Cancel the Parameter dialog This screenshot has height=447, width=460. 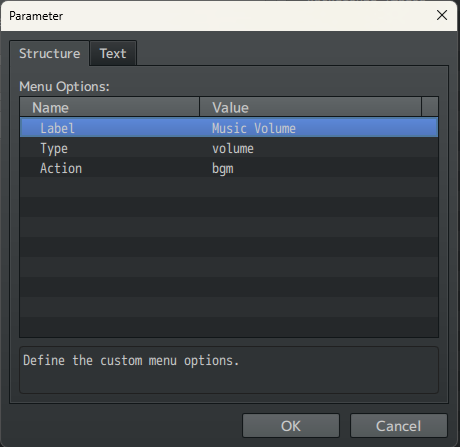pyautogui.click(x=398, y=426)
